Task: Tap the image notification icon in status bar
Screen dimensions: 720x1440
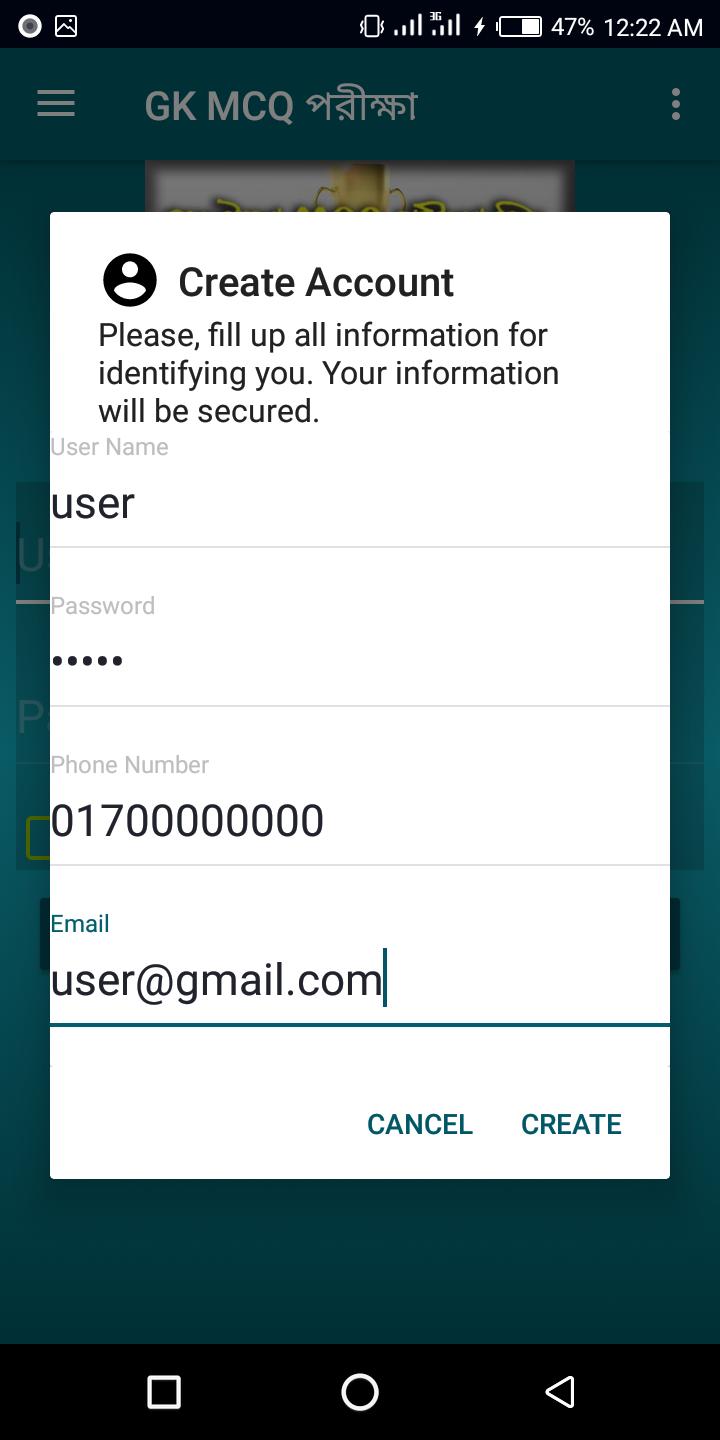Action: pyautogui.click(x=66, y=26)
